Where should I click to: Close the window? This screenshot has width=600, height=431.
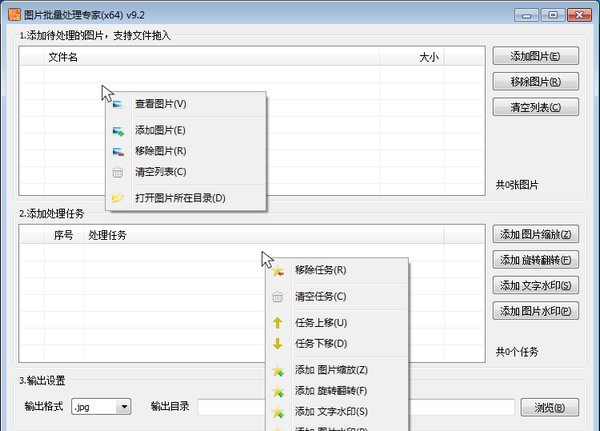tap(579, 15)
